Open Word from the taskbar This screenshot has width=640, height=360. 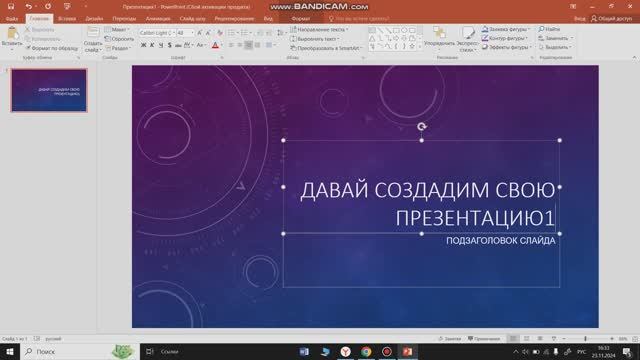(304, 351)
